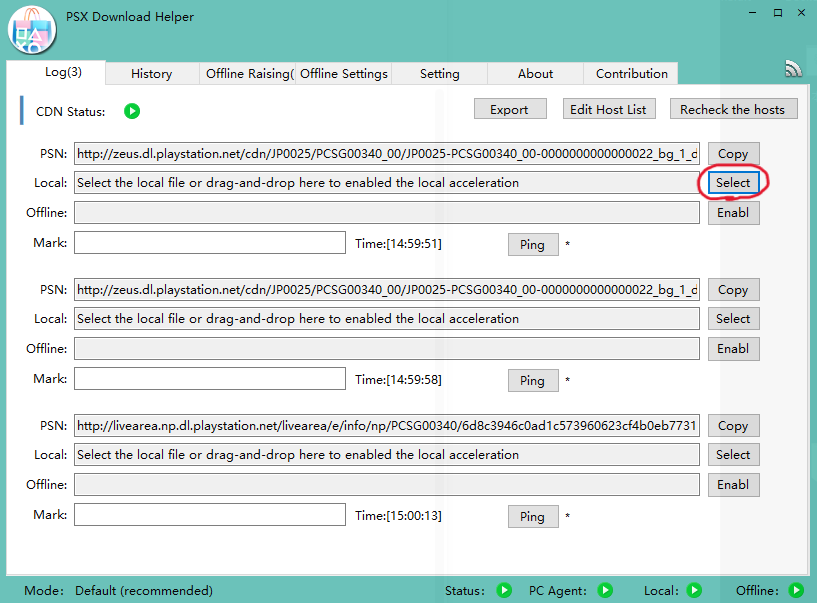Click the PSX Download Helper logo
Screen dimensions: 817x603
point(31,30)
